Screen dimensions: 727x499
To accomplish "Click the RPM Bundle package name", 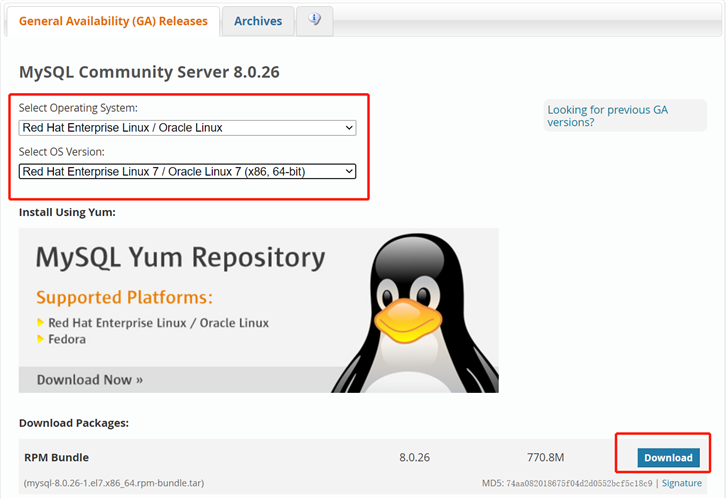I will pyautogui.click(x=57, y=458).
